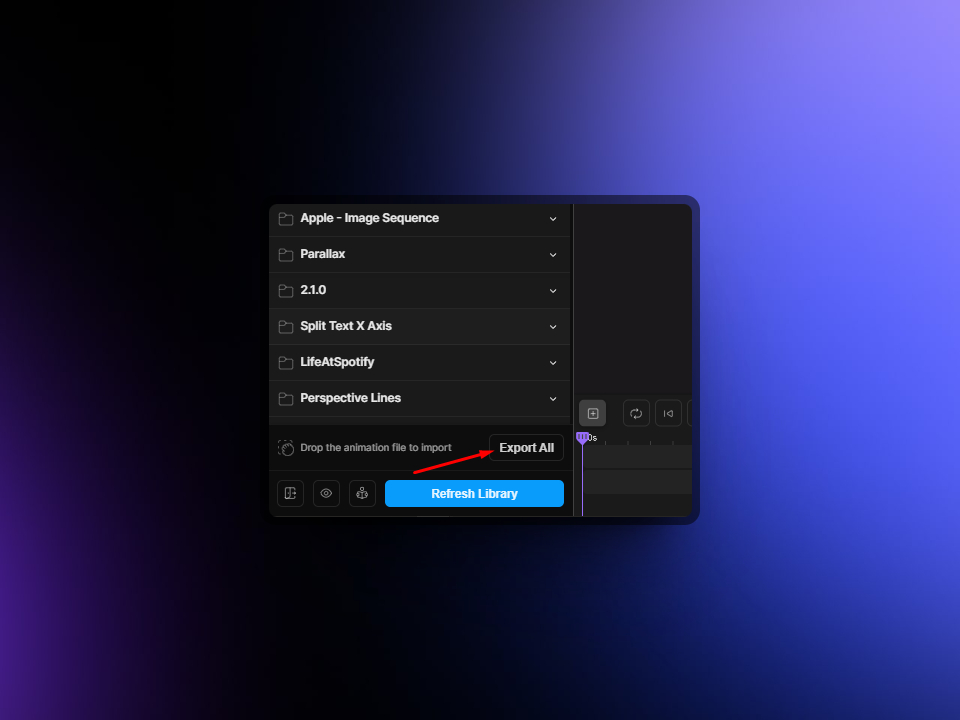Viewport: 960px width, 720px height.
Task: Click the Export All button
Action: [x=526, y=448]
